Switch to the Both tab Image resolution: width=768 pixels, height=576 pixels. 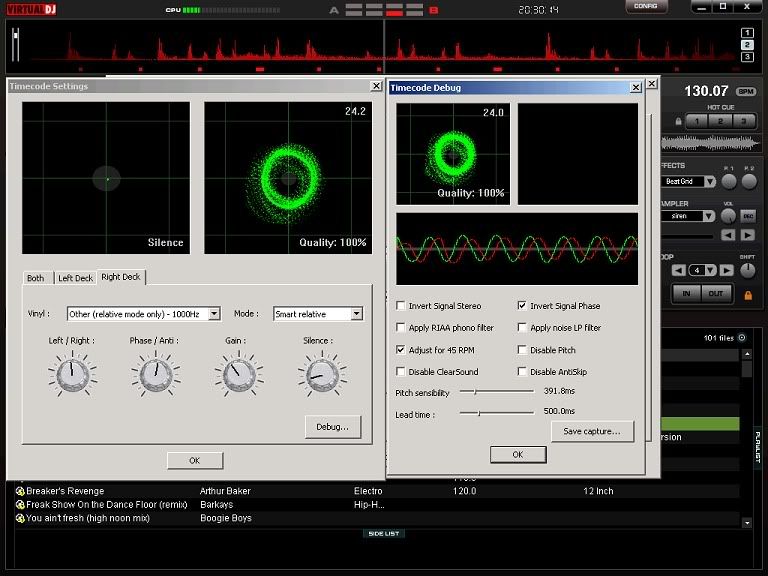38,278
